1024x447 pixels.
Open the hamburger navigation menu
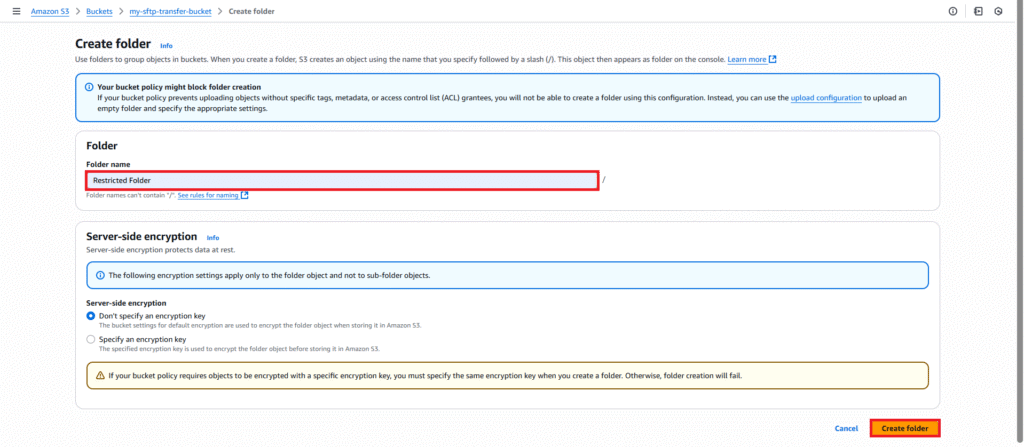[16, 11]
